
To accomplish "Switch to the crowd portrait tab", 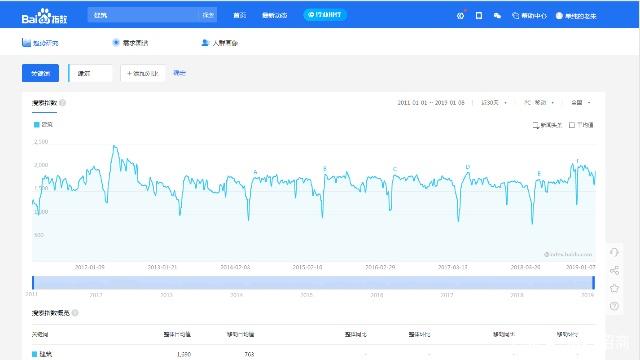I will pos(220,42).
